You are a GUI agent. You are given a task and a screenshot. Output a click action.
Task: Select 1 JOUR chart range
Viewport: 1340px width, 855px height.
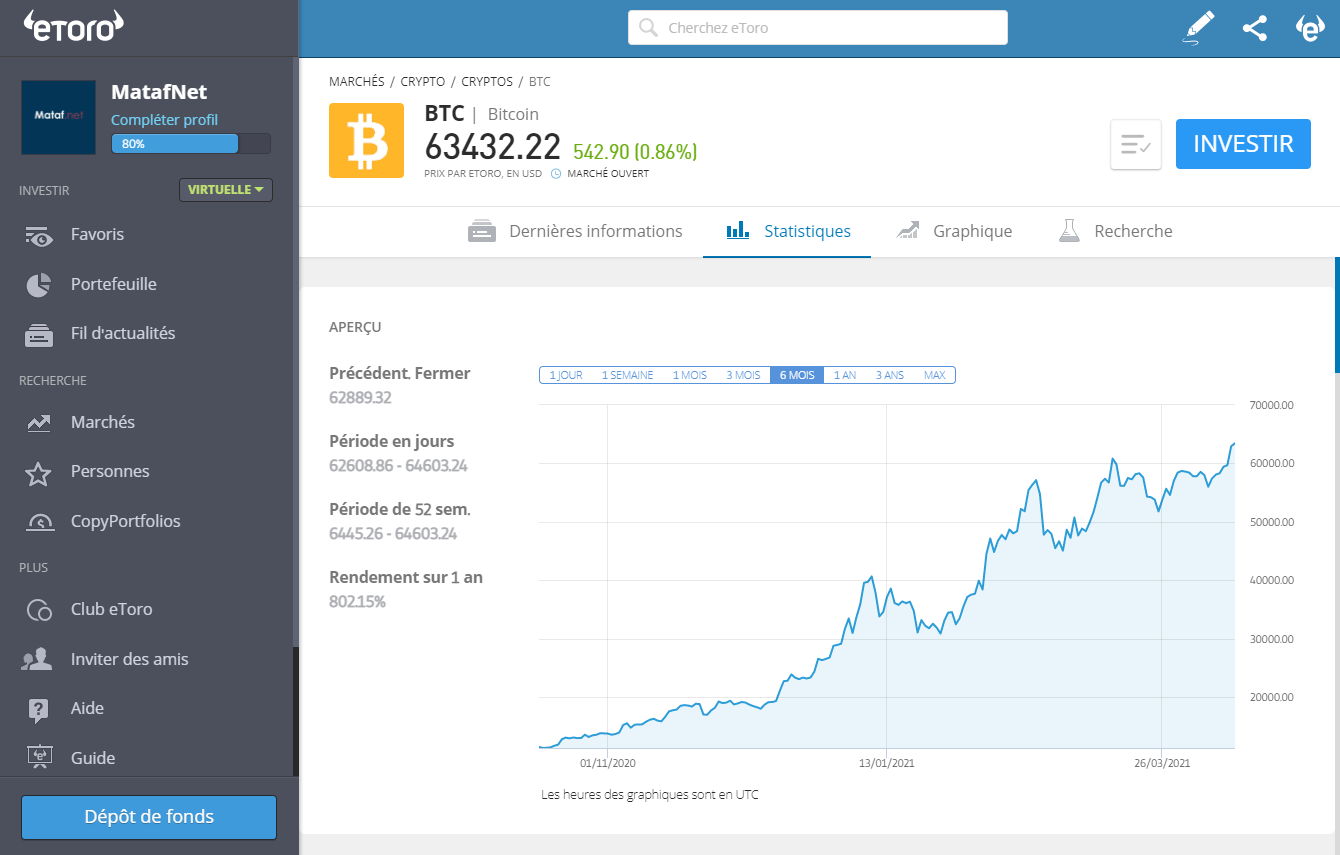pyautogui.click(x=565, y=375)
